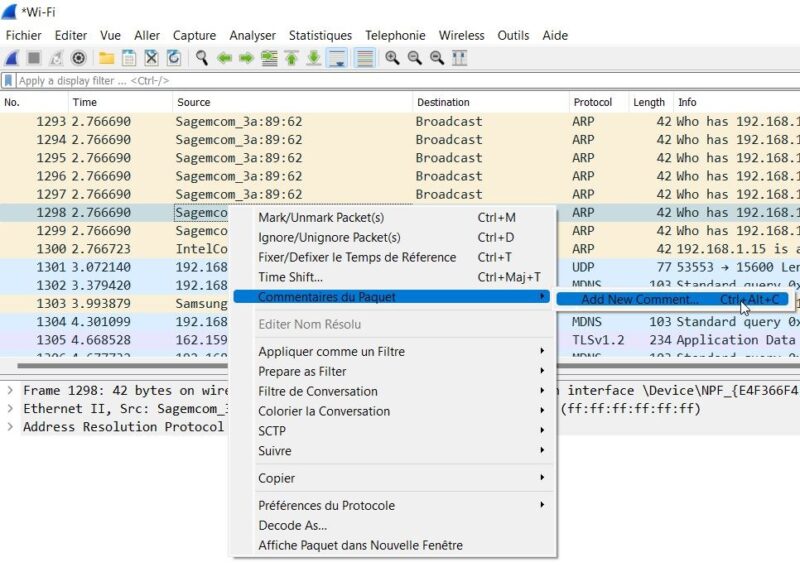Reset text to normal size icon

coord(437,58)
